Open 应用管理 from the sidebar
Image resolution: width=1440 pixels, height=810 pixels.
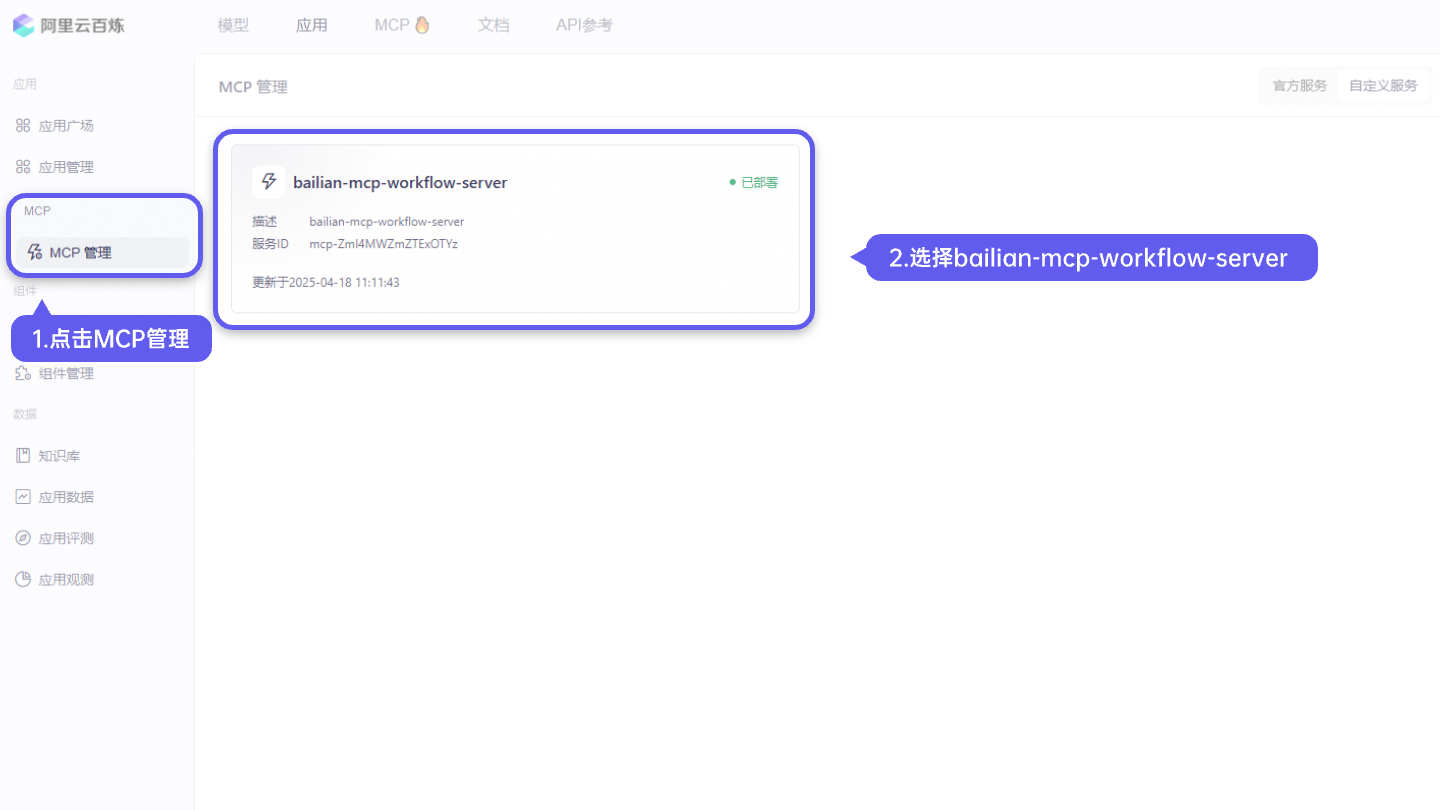point(23,166)
